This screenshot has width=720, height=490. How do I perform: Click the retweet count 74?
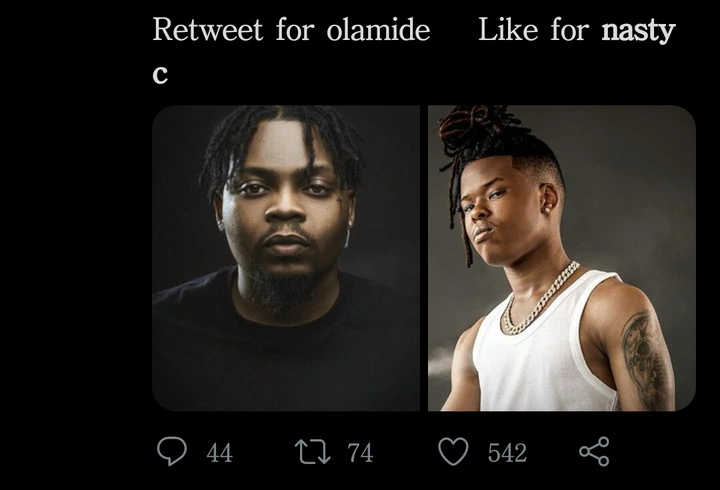[360, 453]
